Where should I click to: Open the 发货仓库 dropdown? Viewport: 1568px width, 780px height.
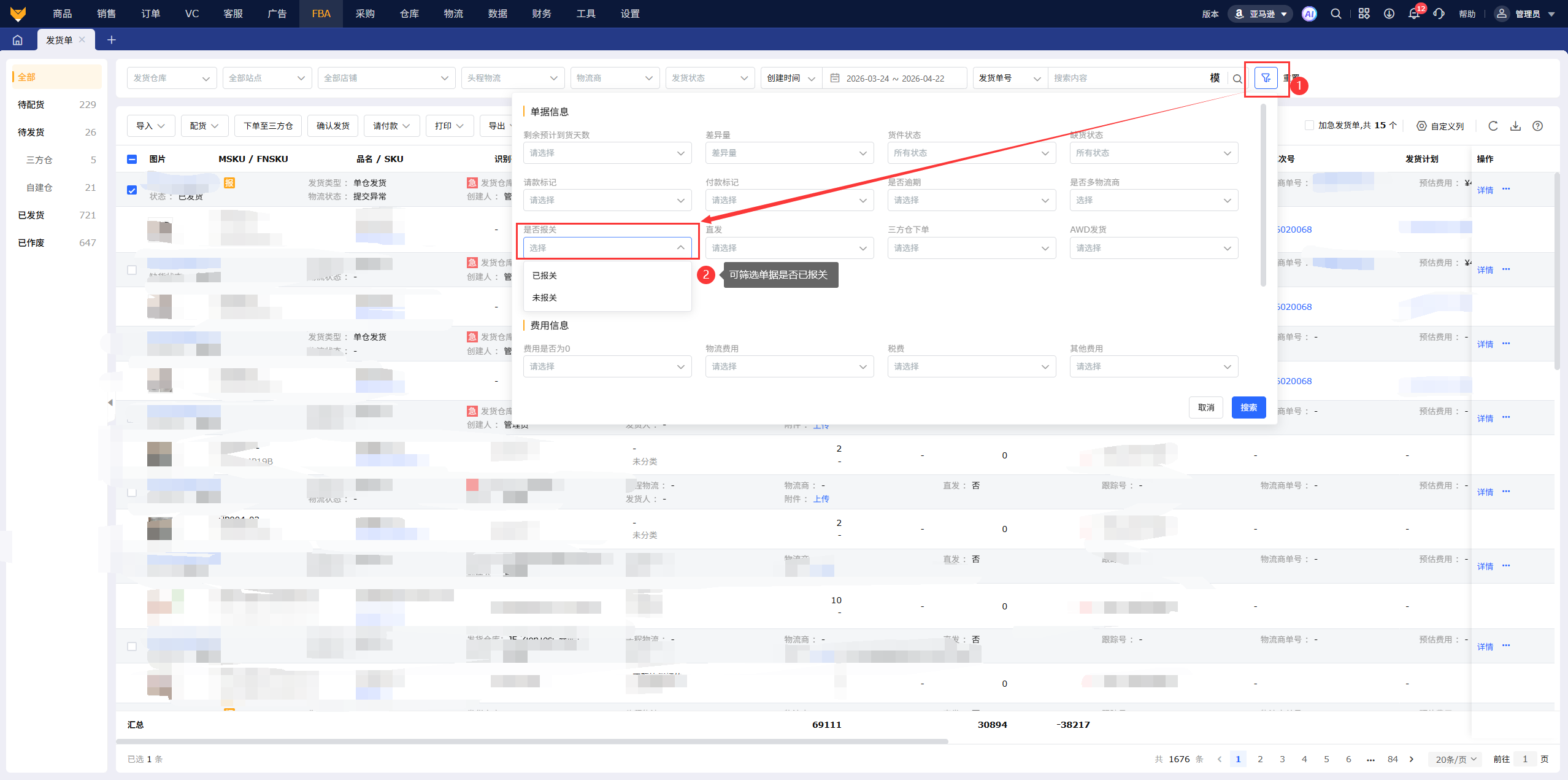[172, 78]
